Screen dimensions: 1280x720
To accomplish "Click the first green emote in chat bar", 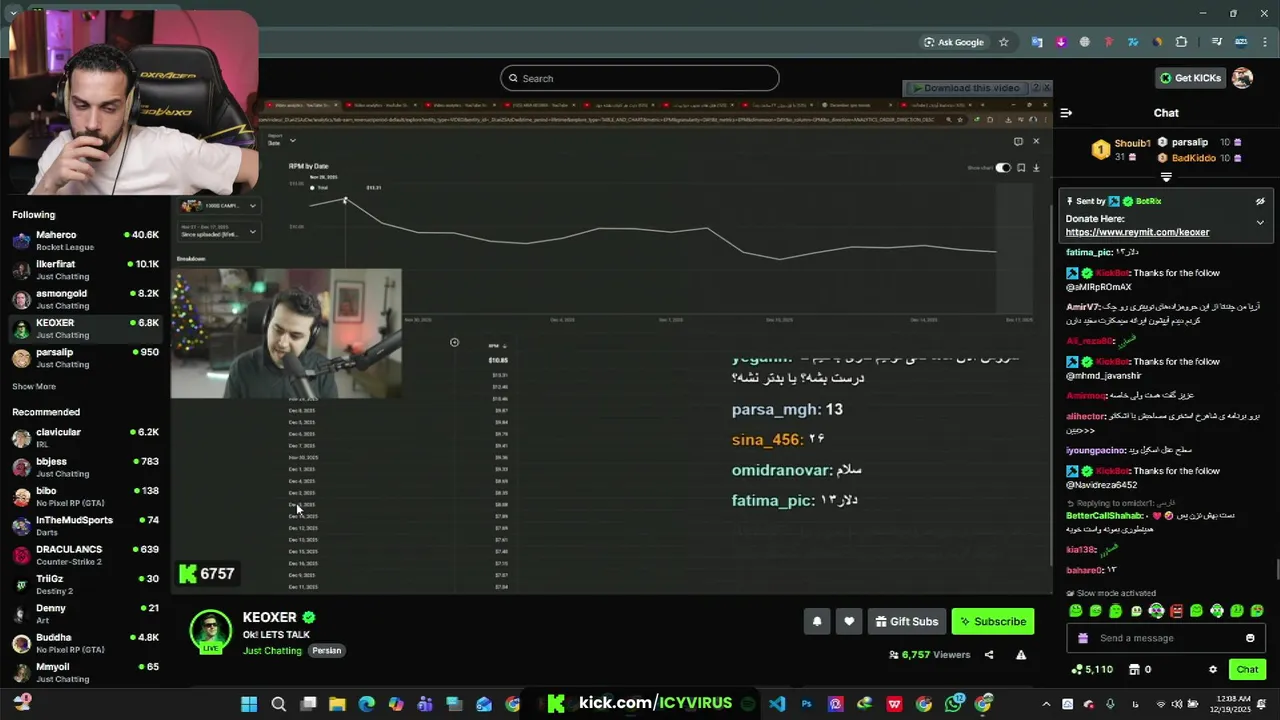I will pos(1076,611).
